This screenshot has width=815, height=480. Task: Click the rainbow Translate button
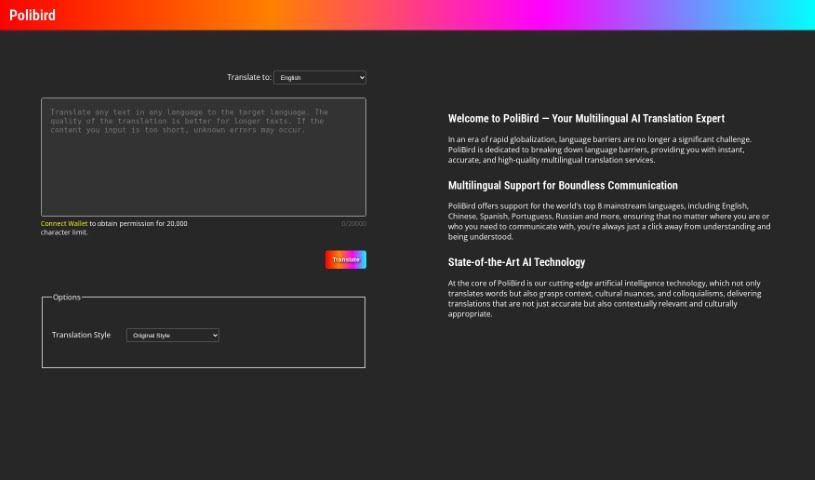pos(346,260)
